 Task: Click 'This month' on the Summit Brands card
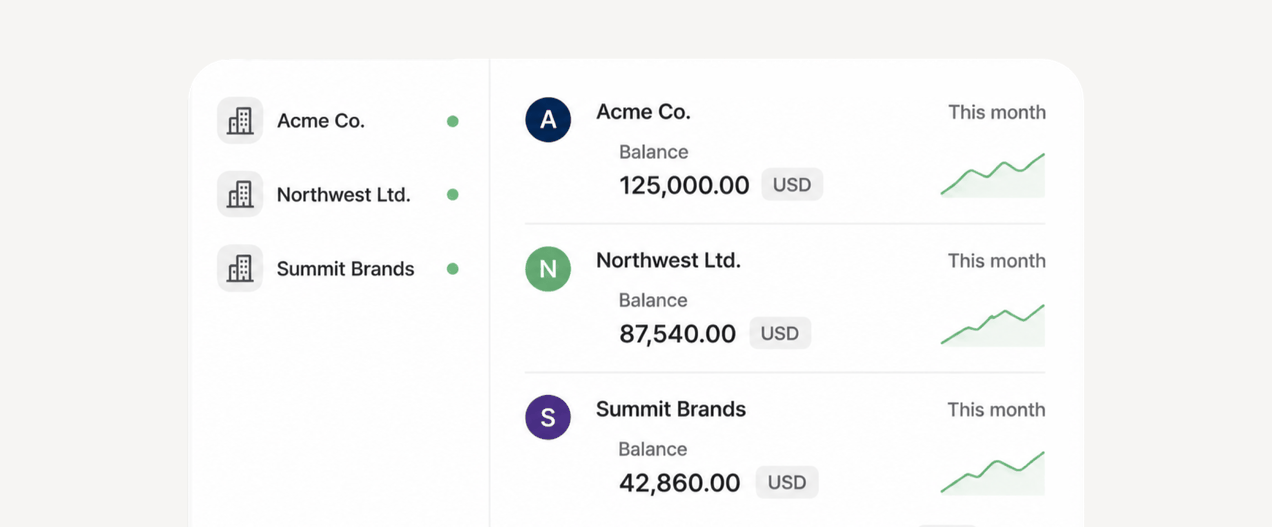(x=997, y=410)
